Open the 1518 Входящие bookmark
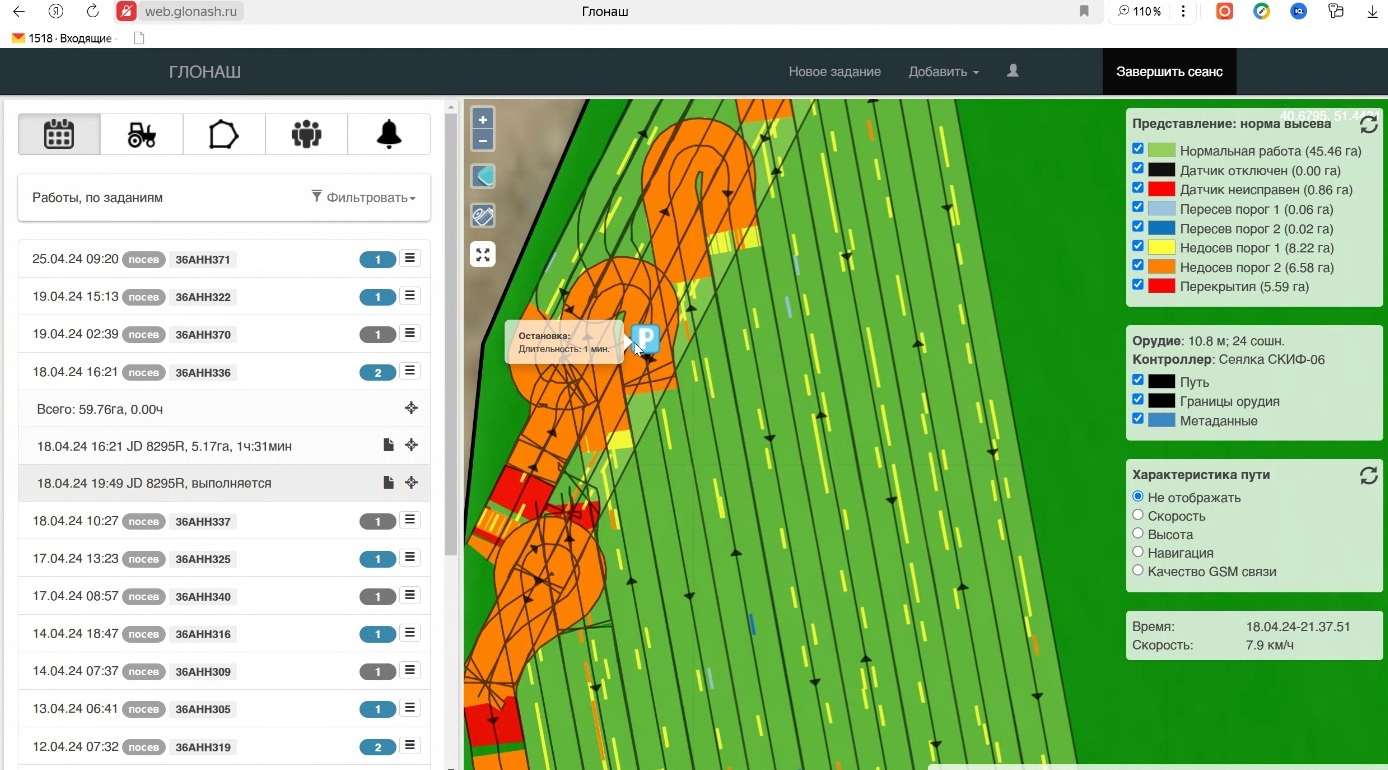 (x=63, y=38)
